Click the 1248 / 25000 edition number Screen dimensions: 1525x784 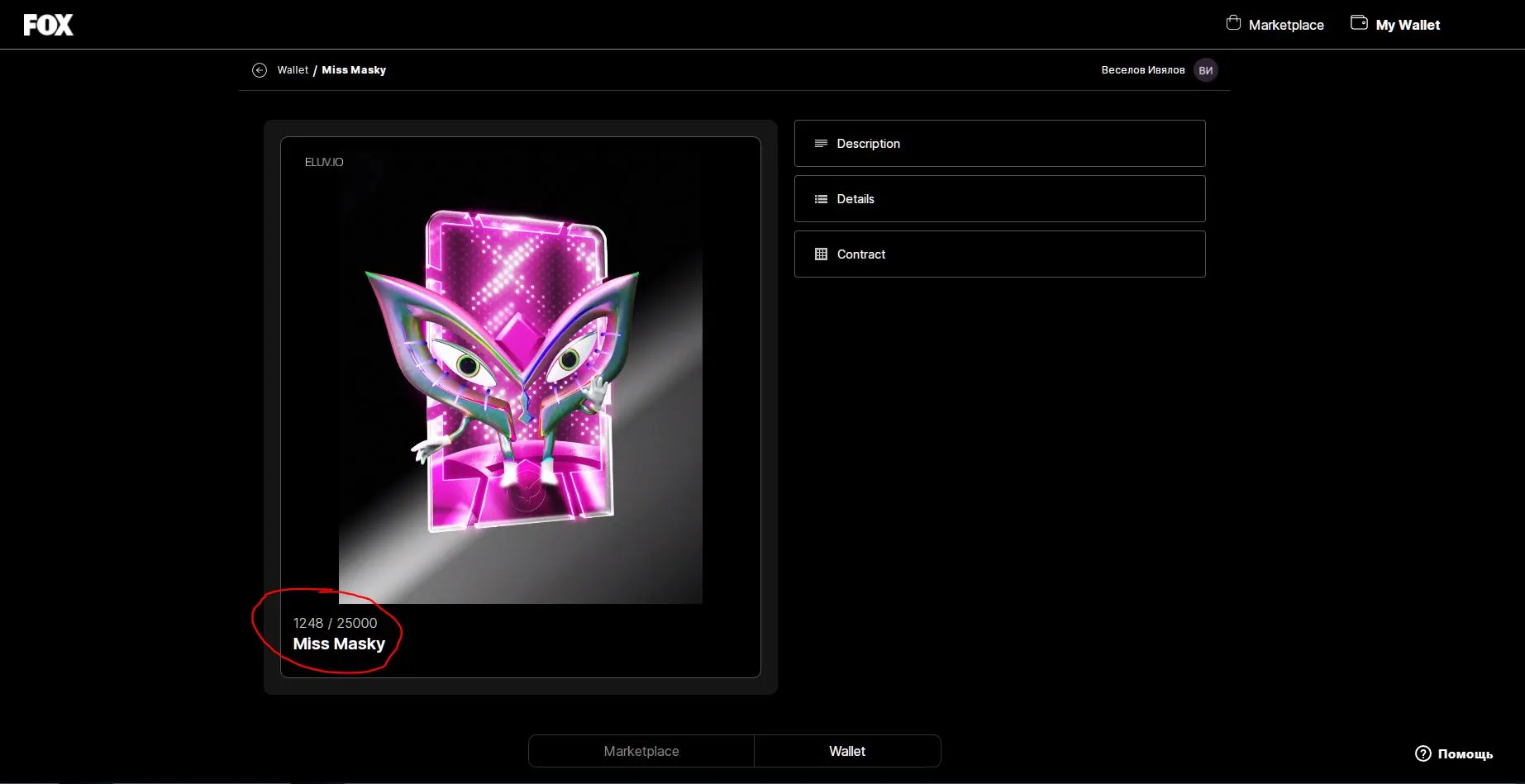335,623
